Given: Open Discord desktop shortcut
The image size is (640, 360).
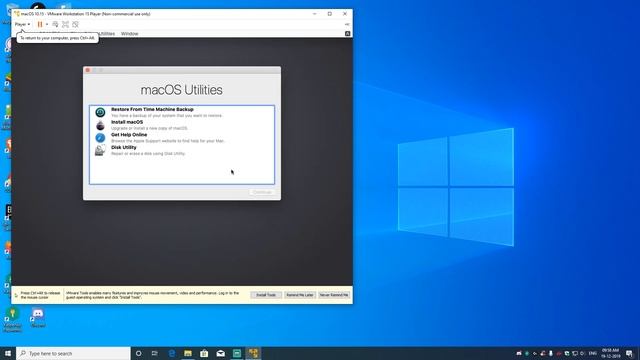Looking at the screenshot, I should [x=38, y=317].
